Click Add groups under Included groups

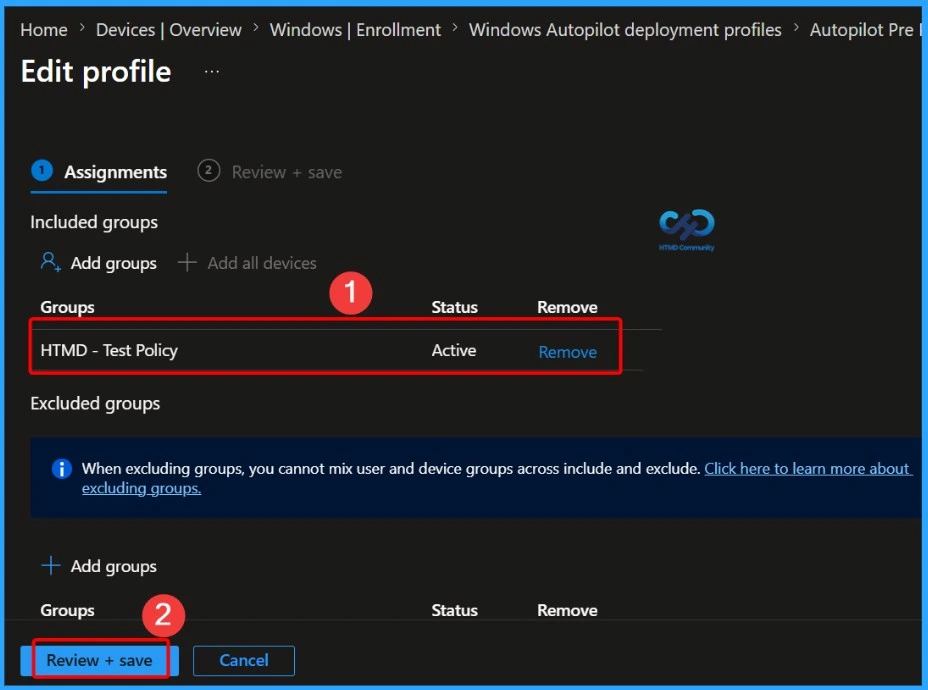[114, 263]
